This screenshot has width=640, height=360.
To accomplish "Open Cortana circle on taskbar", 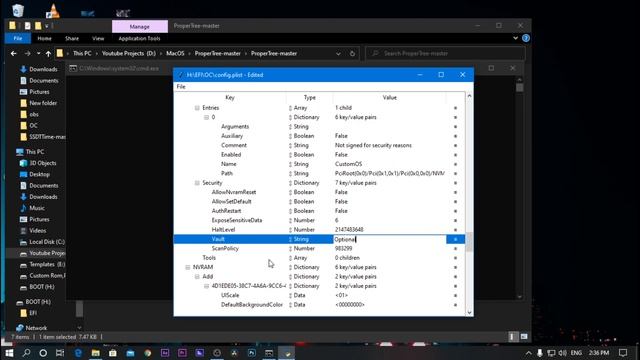I will pos(43,353).
